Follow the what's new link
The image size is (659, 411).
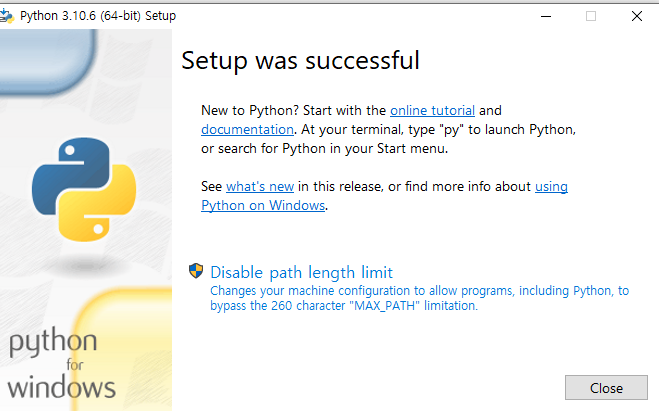pos(260,187)
